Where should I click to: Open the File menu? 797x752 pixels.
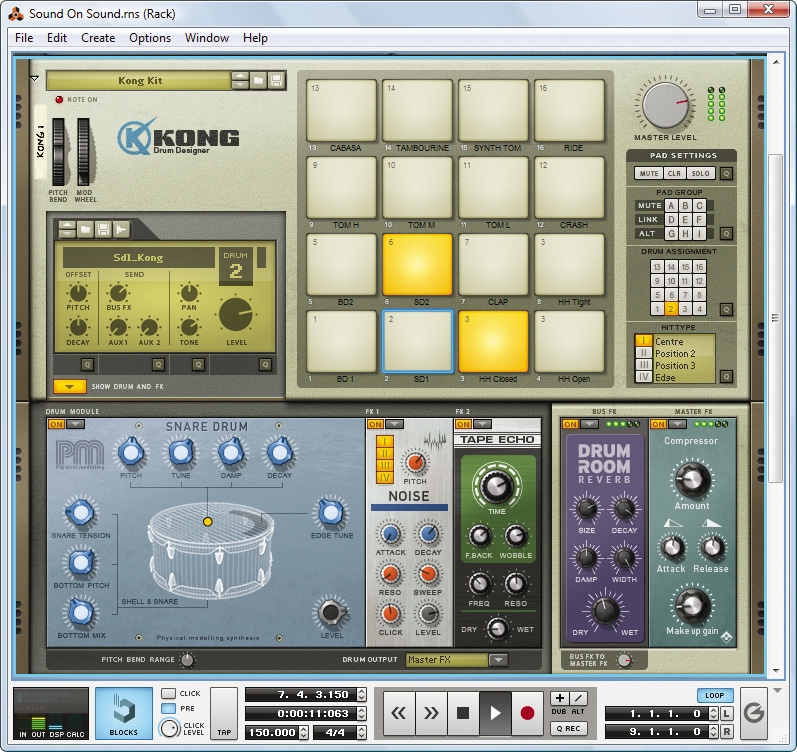pyautogui.click(x=24, y=38)
